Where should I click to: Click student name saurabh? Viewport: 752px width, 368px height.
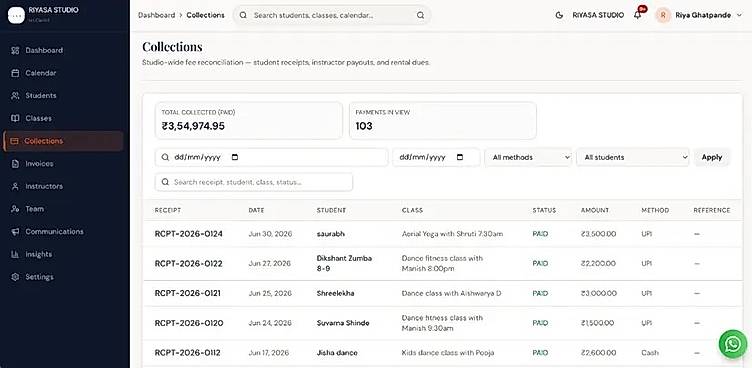point(330,234)
